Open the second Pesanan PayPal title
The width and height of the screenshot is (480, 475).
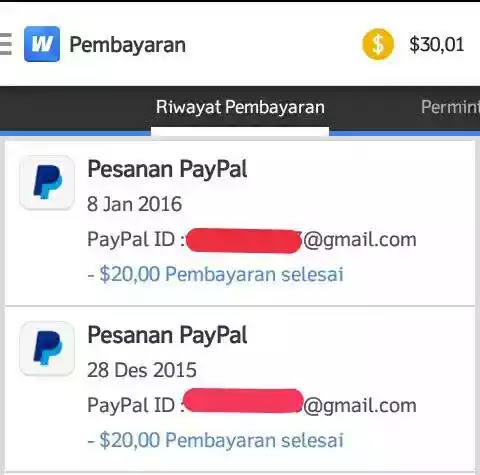[167, 335]
